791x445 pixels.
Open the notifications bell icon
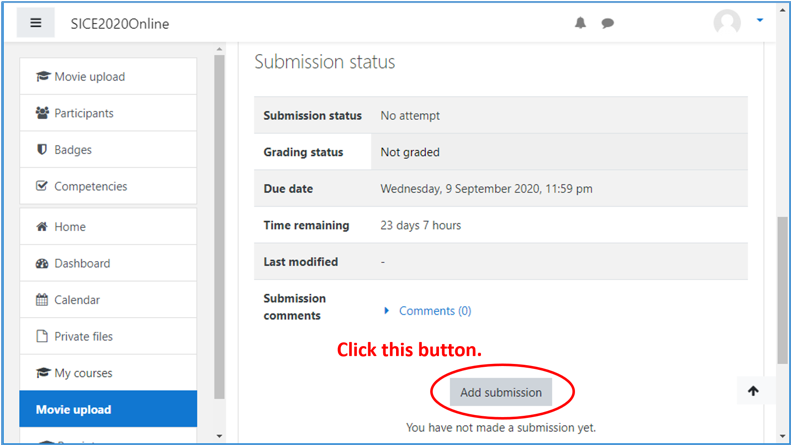pos(580,23)
